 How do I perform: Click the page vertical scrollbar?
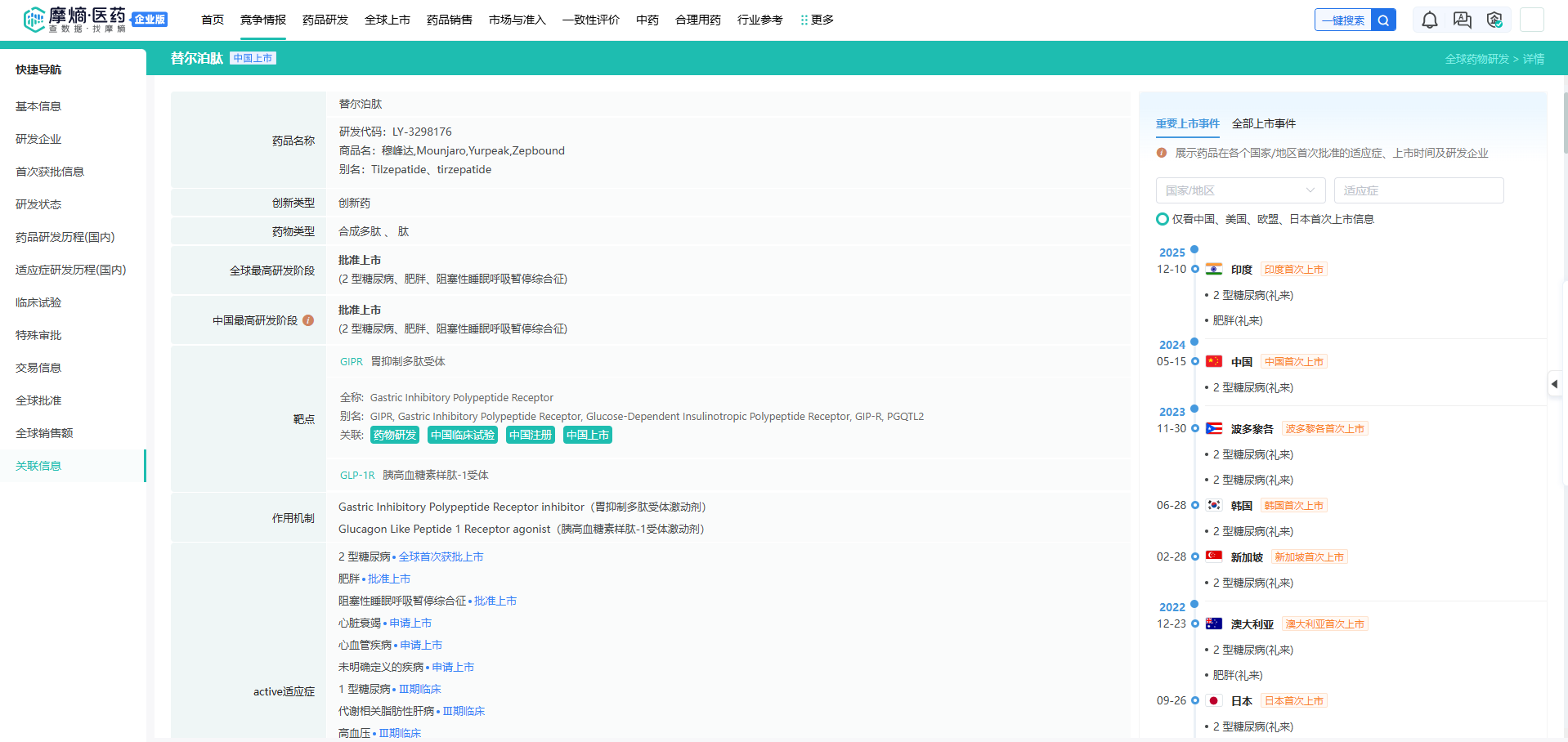[1565, 123]
